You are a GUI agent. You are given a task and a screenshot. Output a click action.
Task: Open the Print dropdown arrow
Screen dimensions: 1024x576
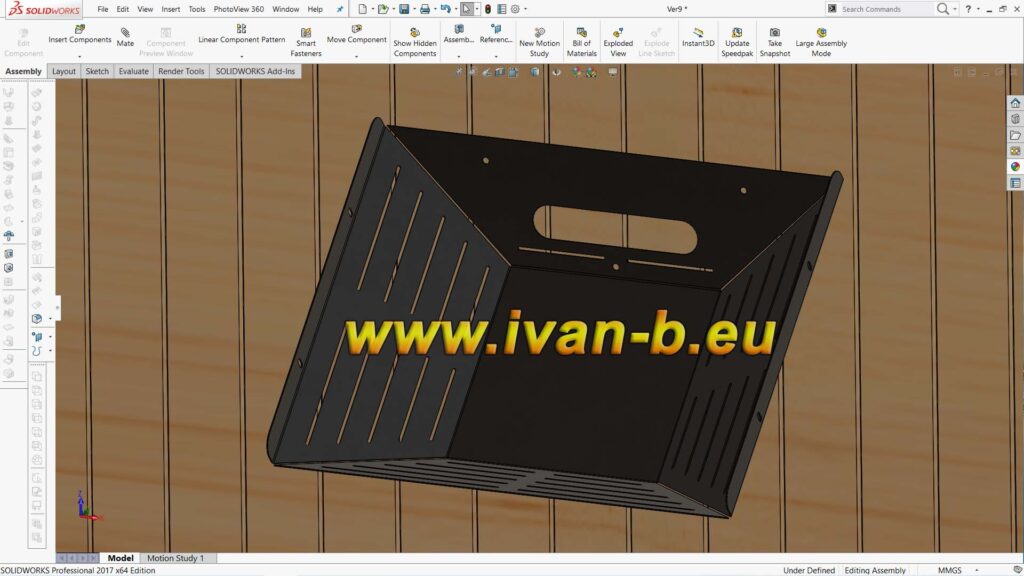(x=435, y=9)
